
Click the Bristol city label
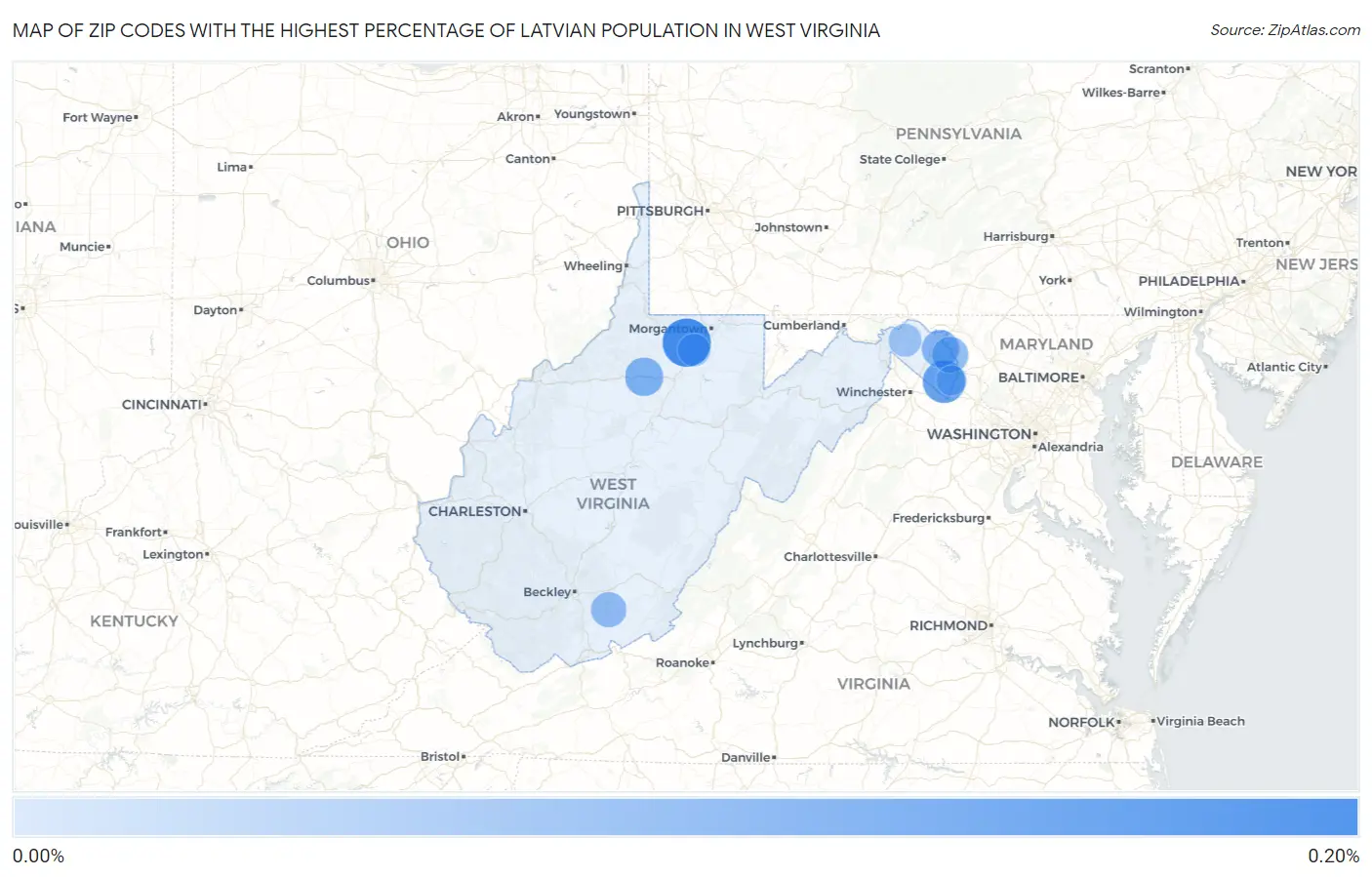(x=440, y=757)
